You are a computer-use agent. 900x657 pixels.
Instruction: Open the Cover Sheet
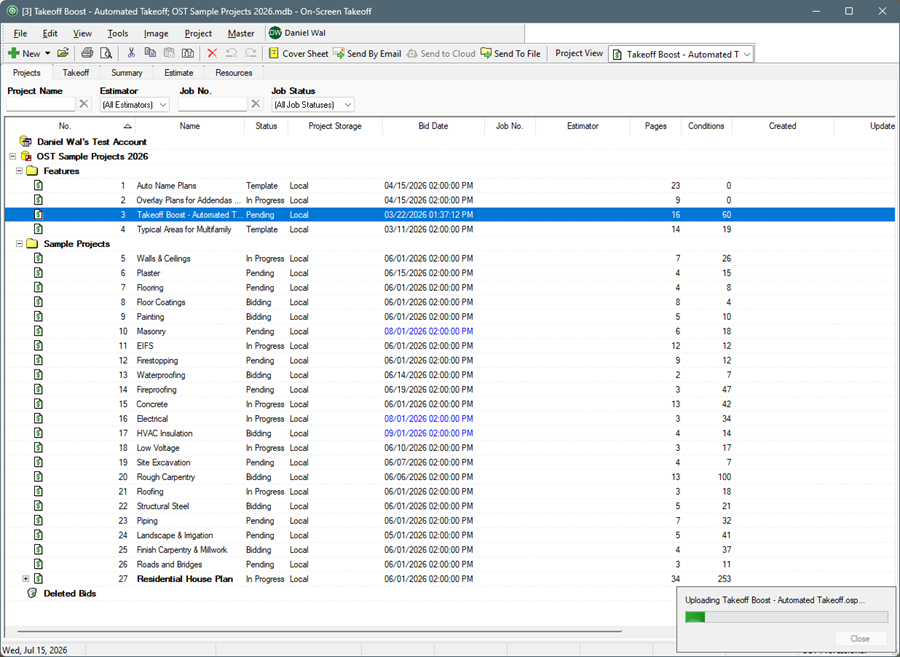point(298,53)
